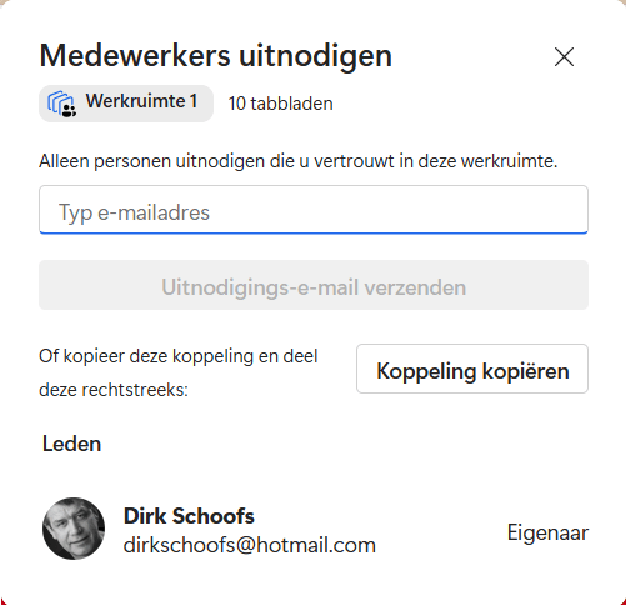This screenshot has height=605, width=626.
Task: Click the "deze rechtstreeks:" text line
Action: (114, 390)
